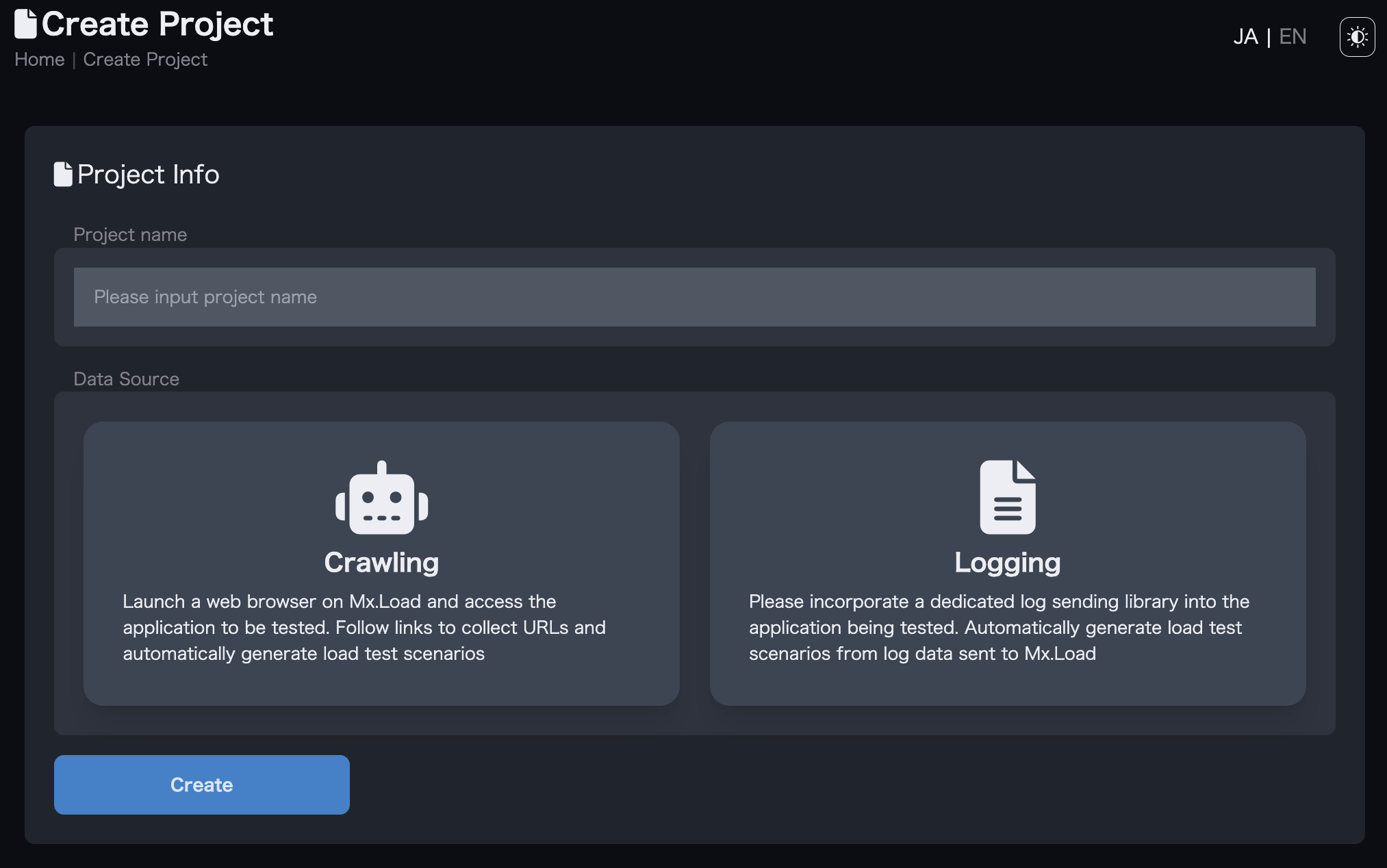1387x868 pixels.
Task: Click the Create Project page file icon
Action: click(x=25, y=24)
